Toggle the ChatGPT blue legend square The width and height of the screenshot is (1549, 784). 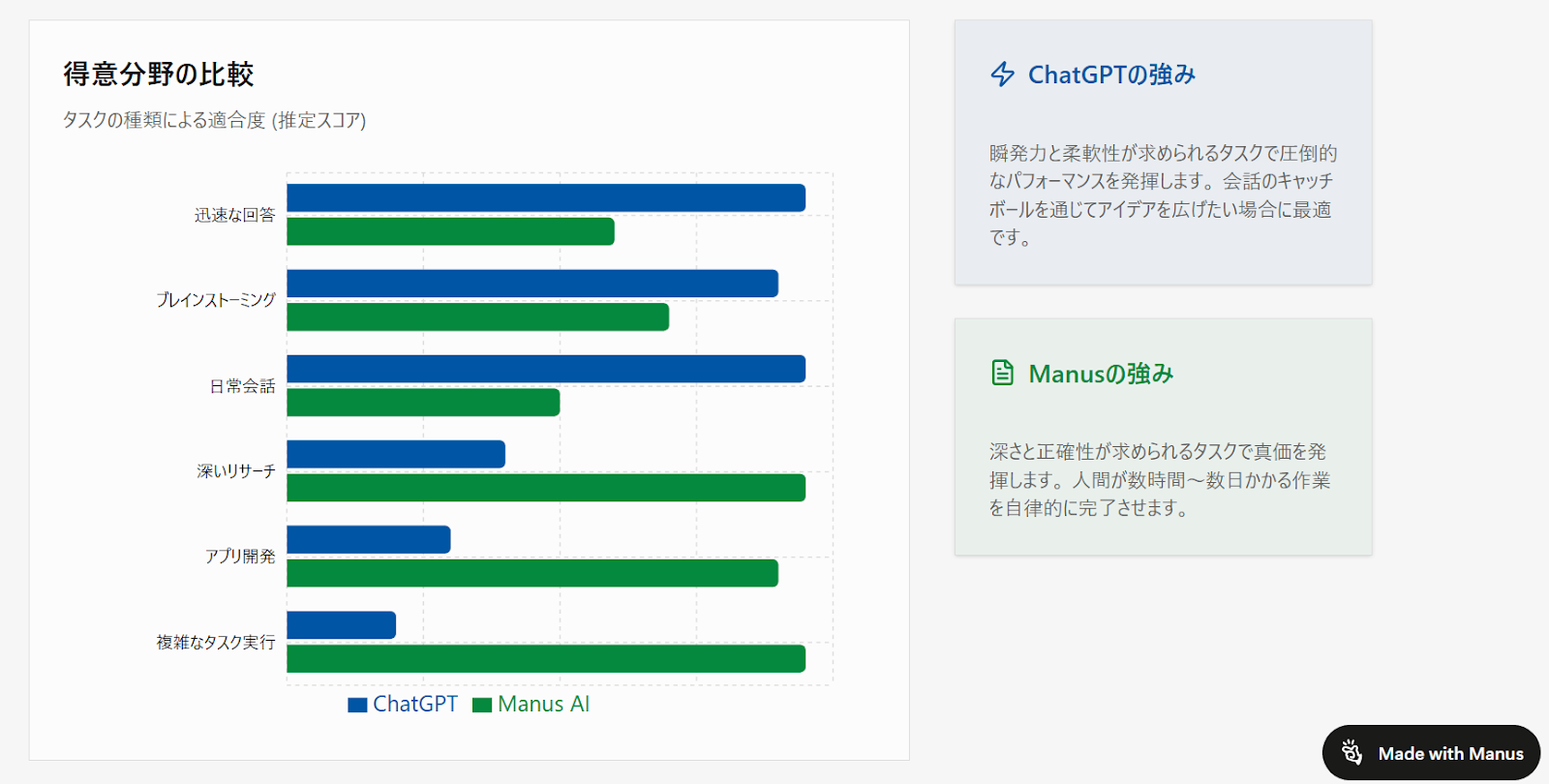tap(357, 705)
